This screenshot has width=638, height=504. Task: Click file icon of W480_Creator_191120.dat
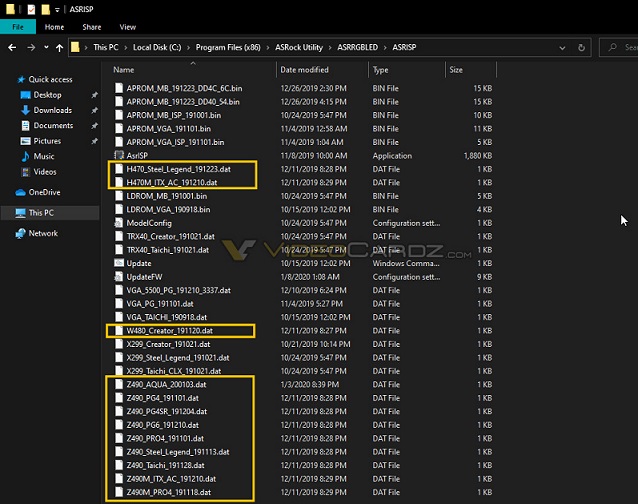coord(119,331)
